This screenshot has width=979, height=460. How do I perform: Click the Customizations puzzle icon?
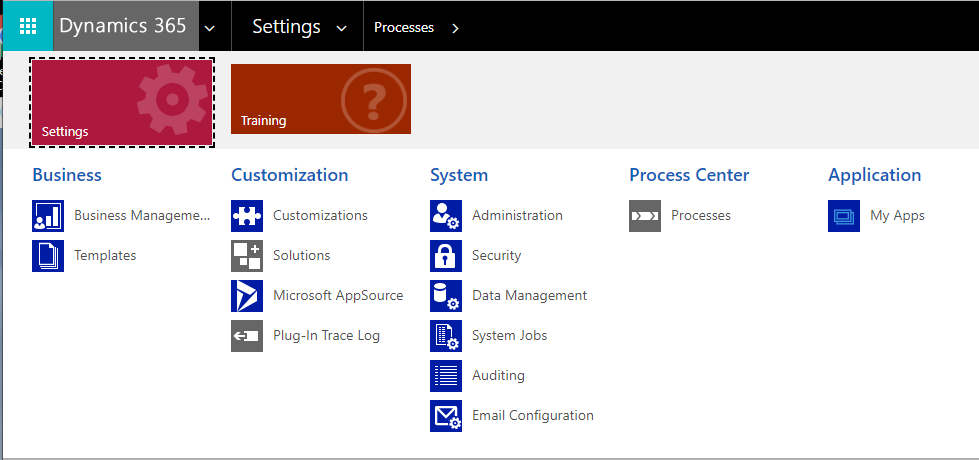point(247,216)
